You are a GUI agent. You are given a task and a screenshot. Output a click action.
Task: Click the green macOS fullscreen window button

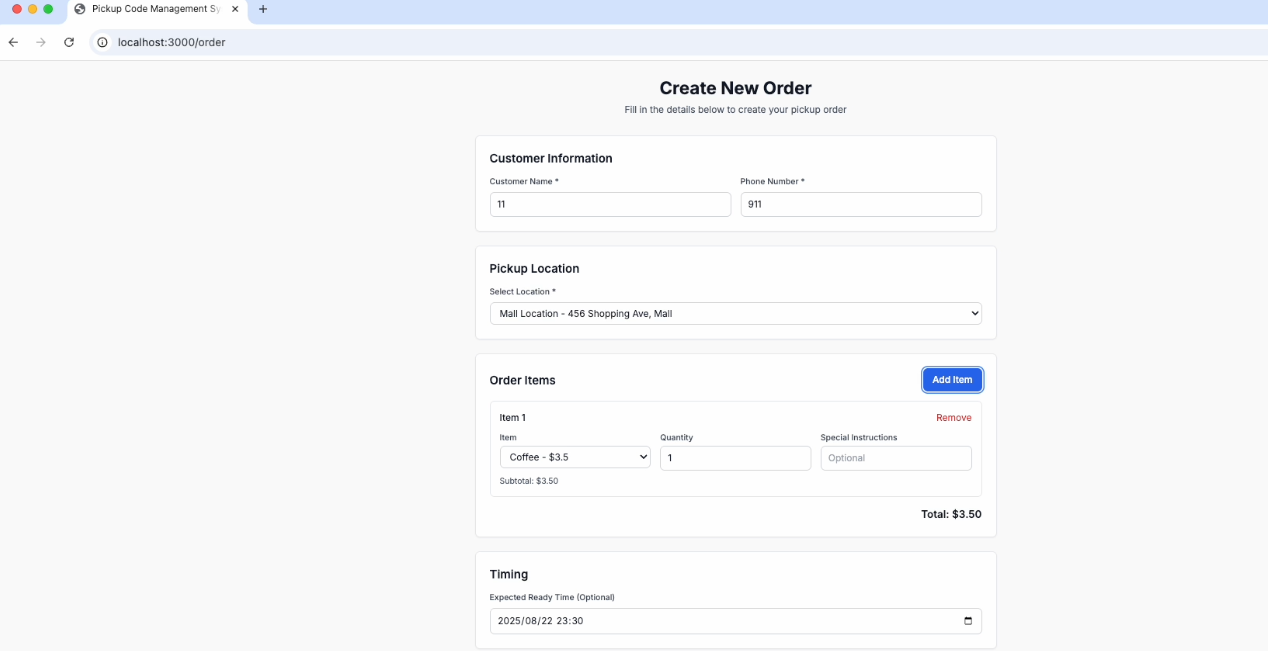(48, 9)
